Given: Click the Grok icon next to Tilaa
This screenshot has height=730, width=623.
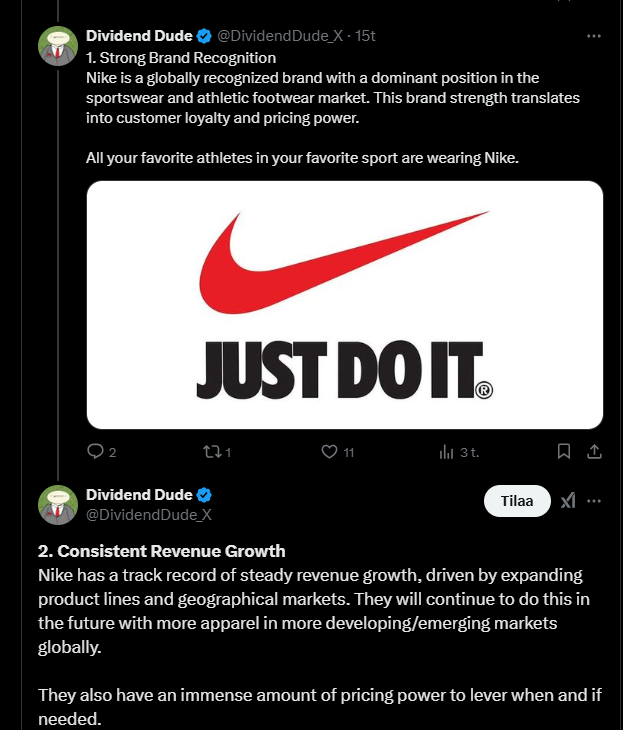Looking at the screenshot, I should pyautogui.click(x=568, y=501).
